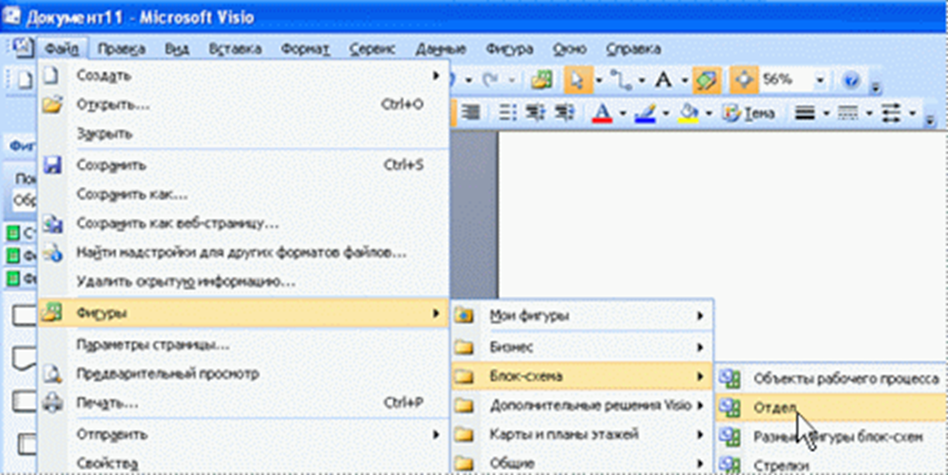Select Объекты рабочего процесса stencil

coord(831,379)
